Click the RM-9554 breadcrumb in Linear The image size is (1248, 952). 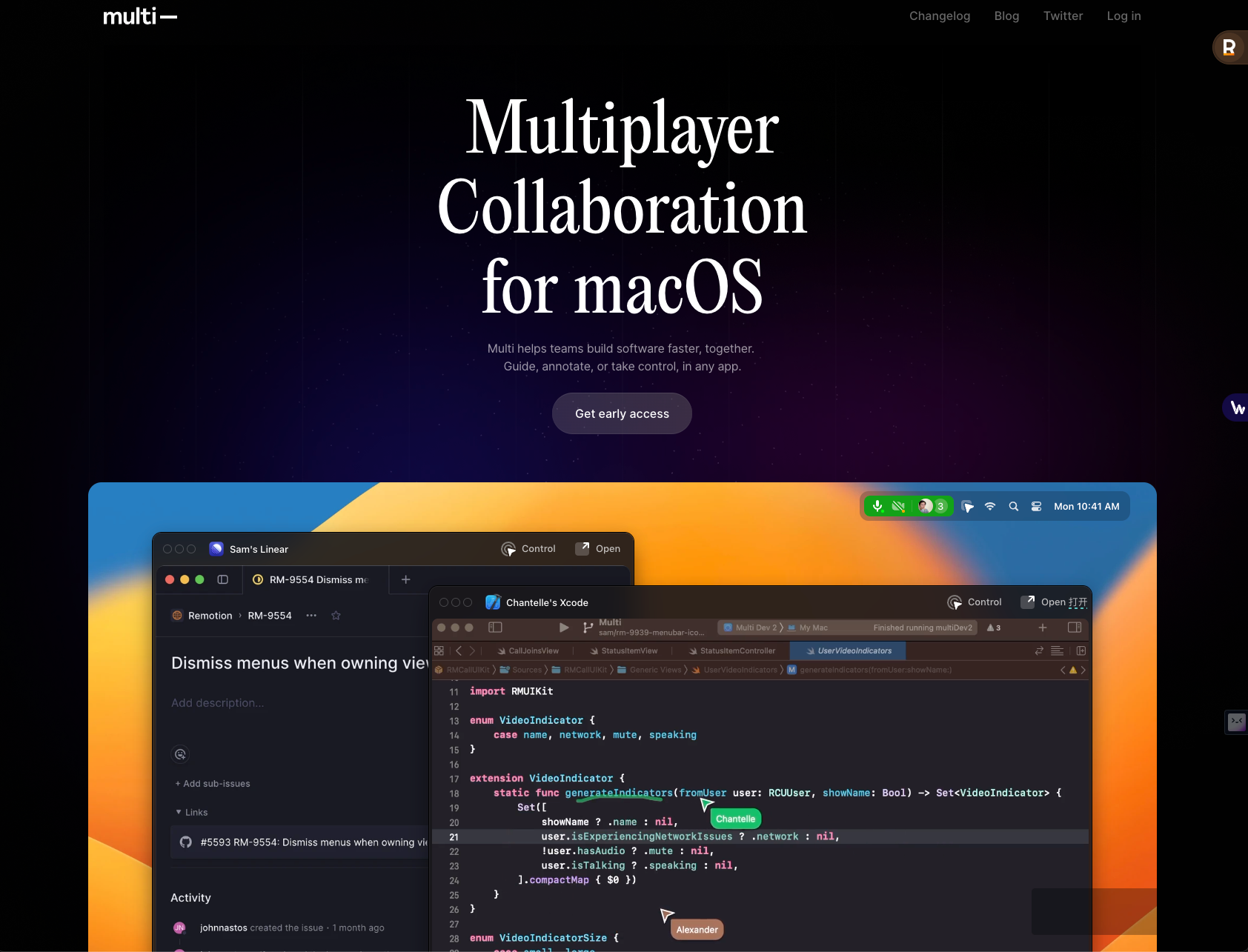point(270,616)
